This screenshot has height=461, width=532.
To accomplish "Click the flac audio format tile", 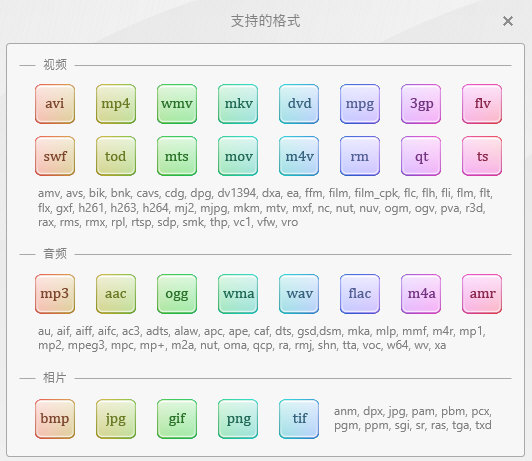I will coord(360,294).
